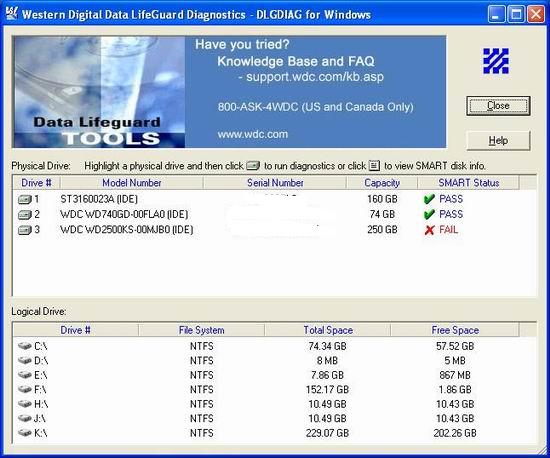
Task: Click the Close button
Action: pyautogui.click(x=498, y=106)
